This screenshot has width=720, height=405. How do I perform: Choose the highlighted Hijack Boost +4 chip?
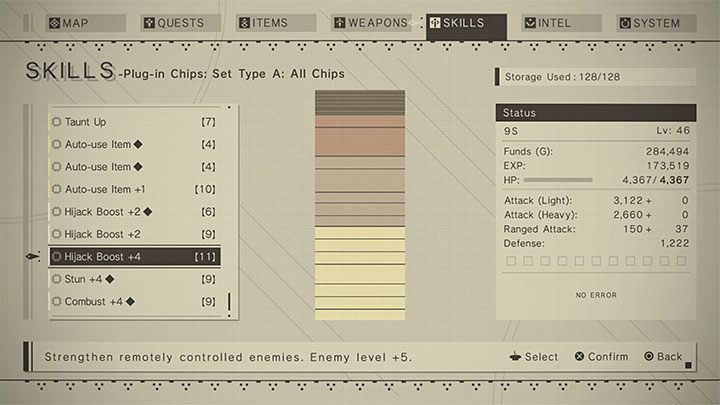coord(135,257)
